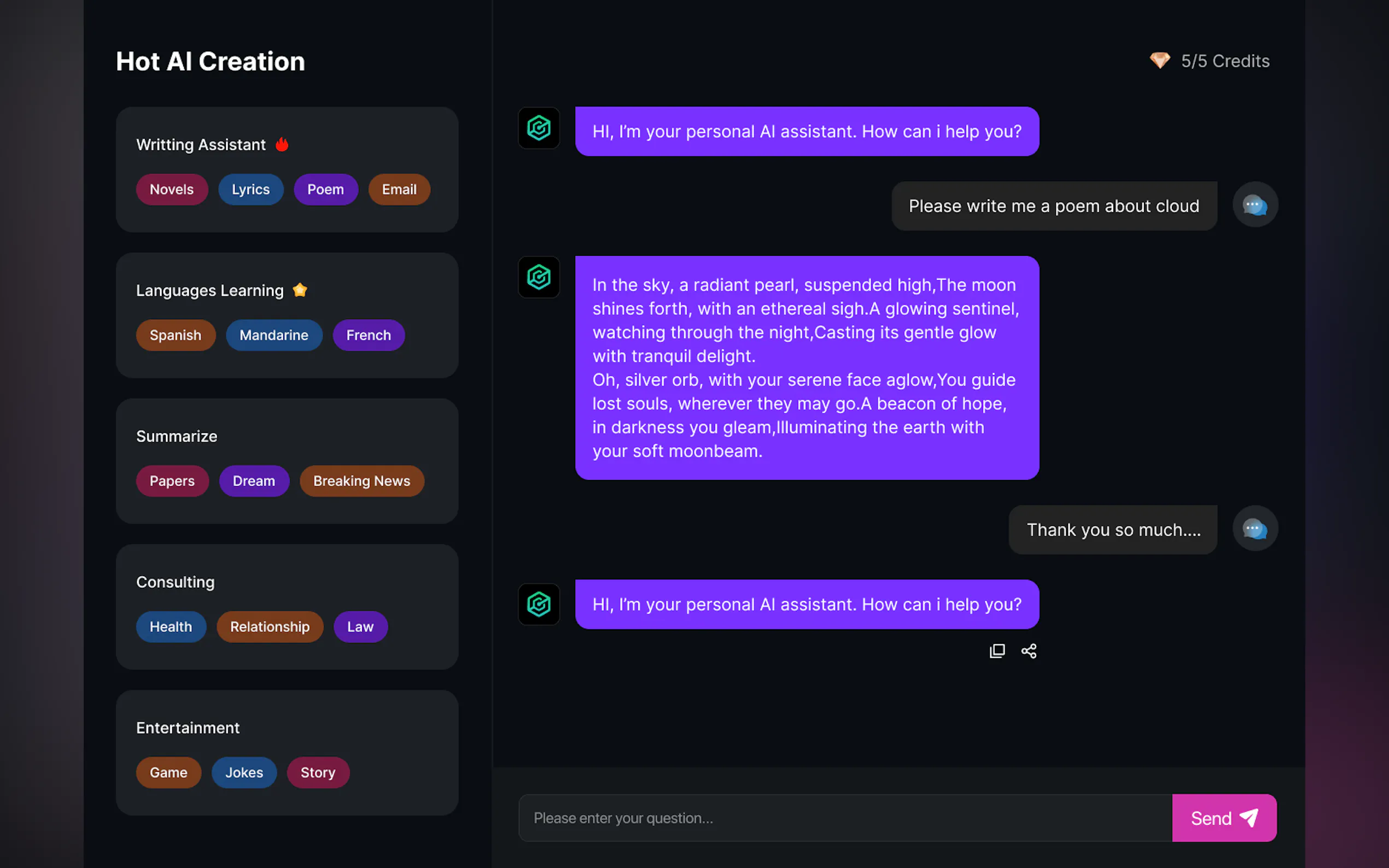Click the AI assistant avatar next to the poem
The height and width of the screenshot is (868, 1389).
[538, 277]
